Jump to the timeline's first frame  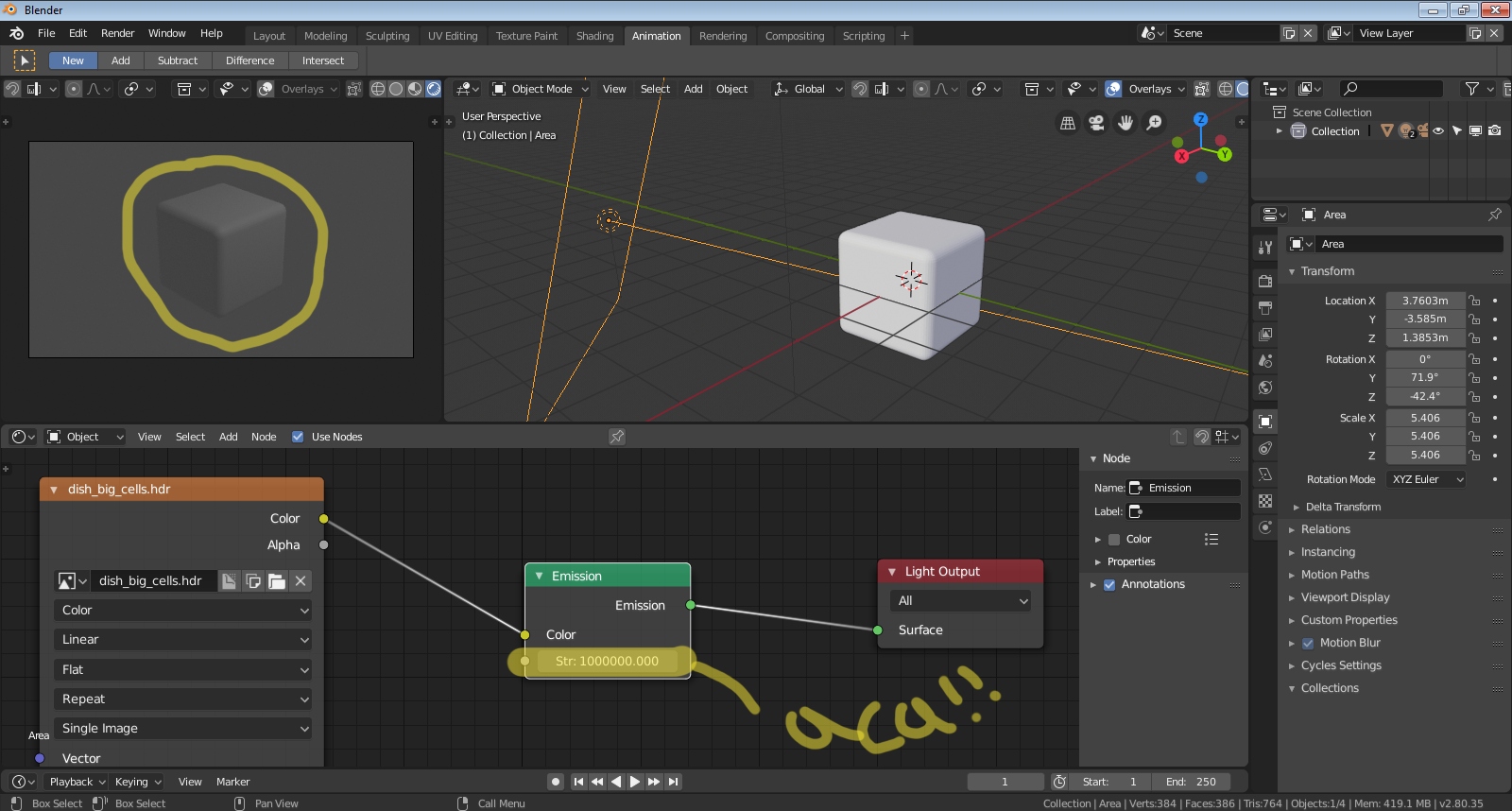(x=578, y=782)
